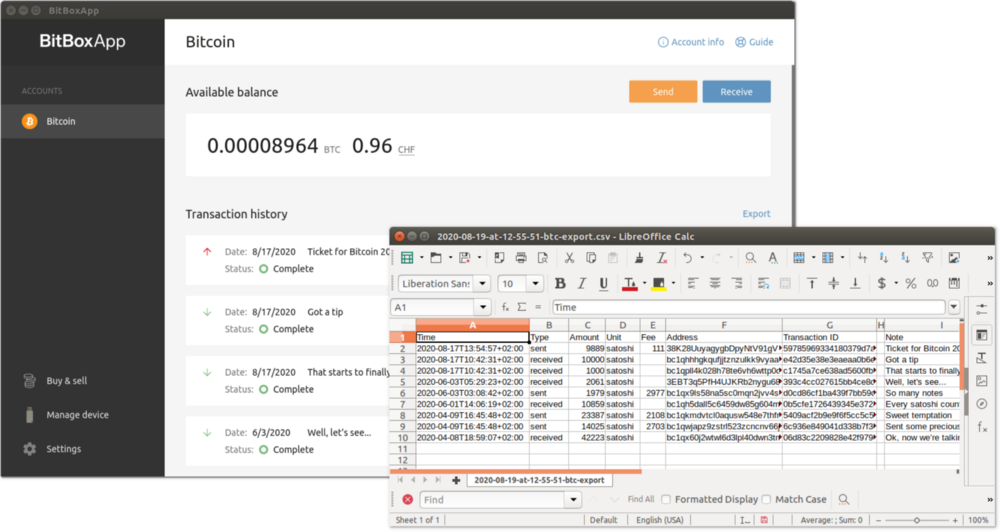Viewport: 1000px width, 532px height.
Task: Open the Font Size dropdown
Action: (x=535, y=284)
